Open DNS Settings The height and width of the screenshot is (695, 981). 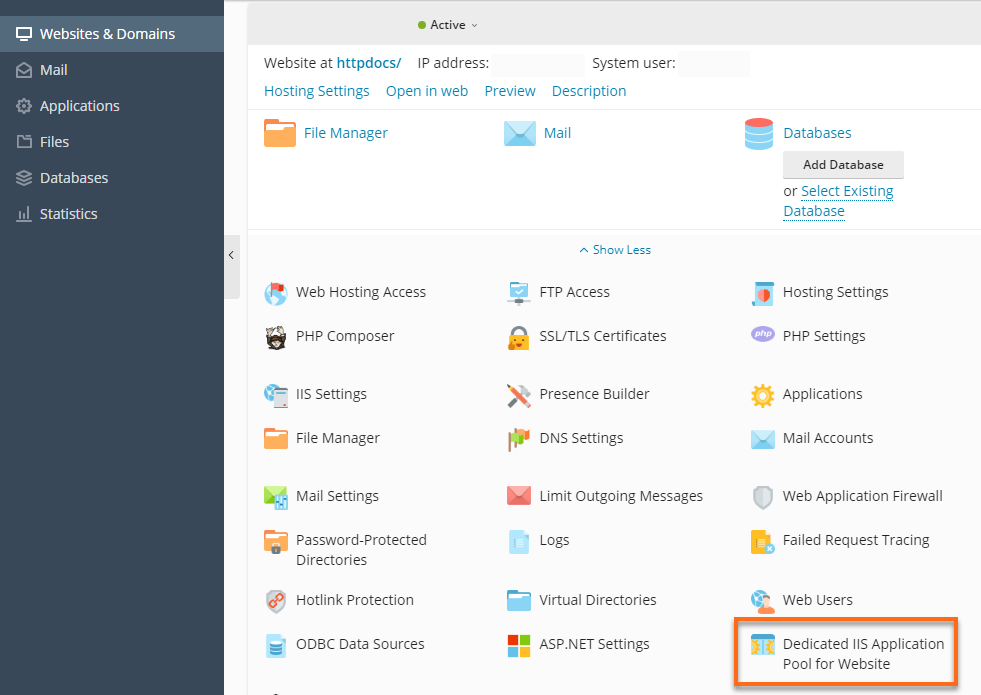(582, 438)
